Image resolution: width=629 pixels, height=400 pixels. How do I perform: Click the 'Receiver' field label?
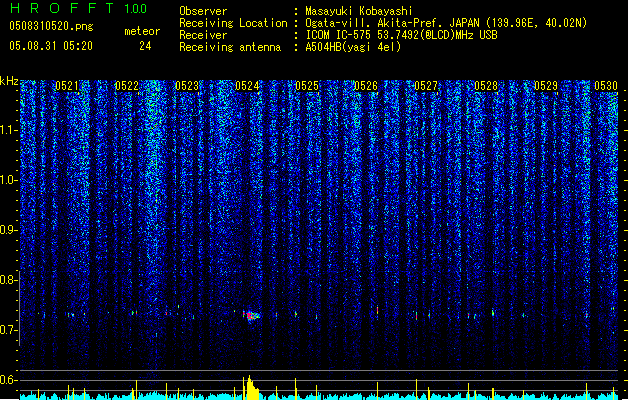click(x=203, y=35)
